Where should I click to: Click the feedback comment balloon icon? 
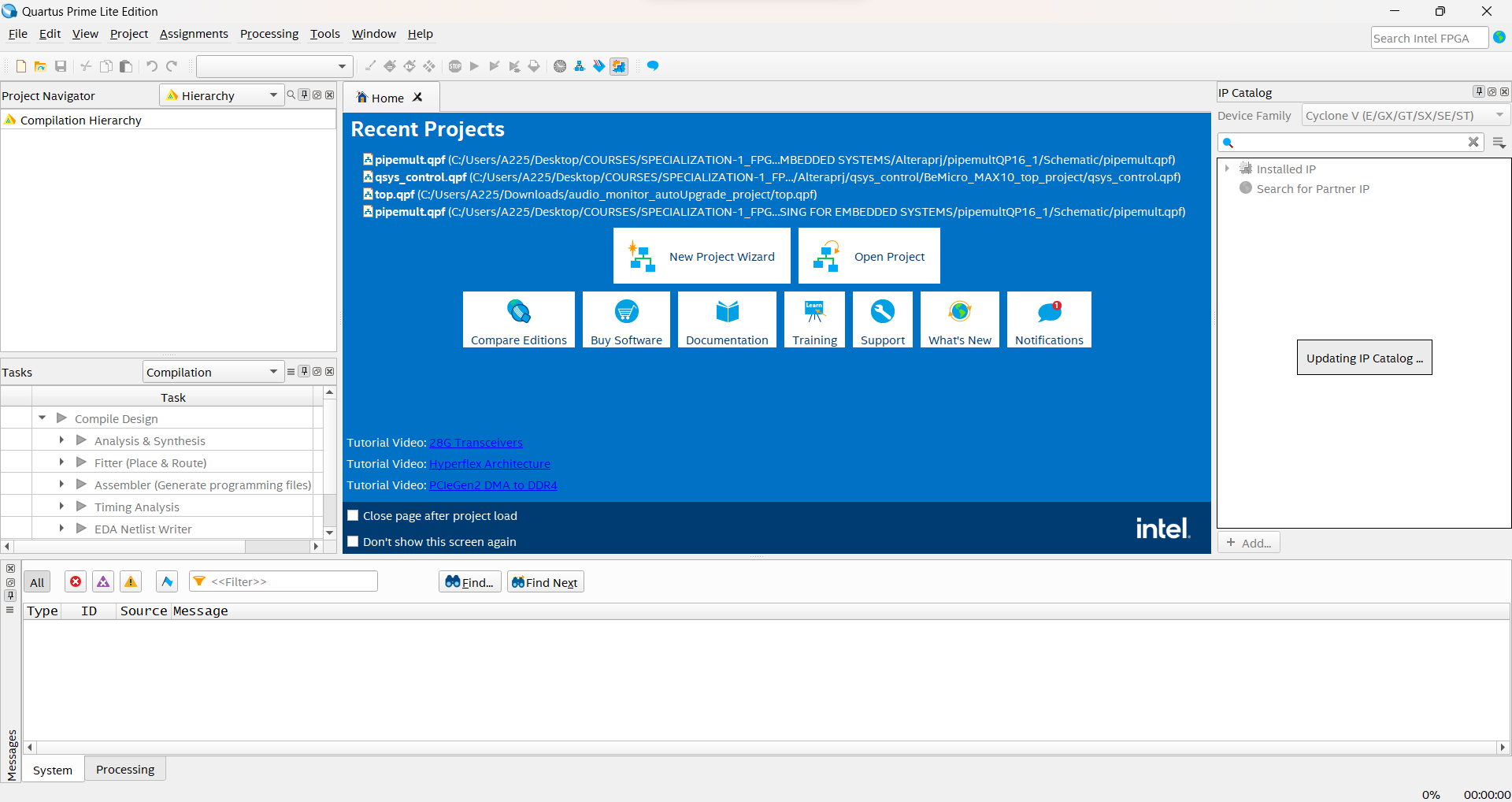click(x=652, y=66)
